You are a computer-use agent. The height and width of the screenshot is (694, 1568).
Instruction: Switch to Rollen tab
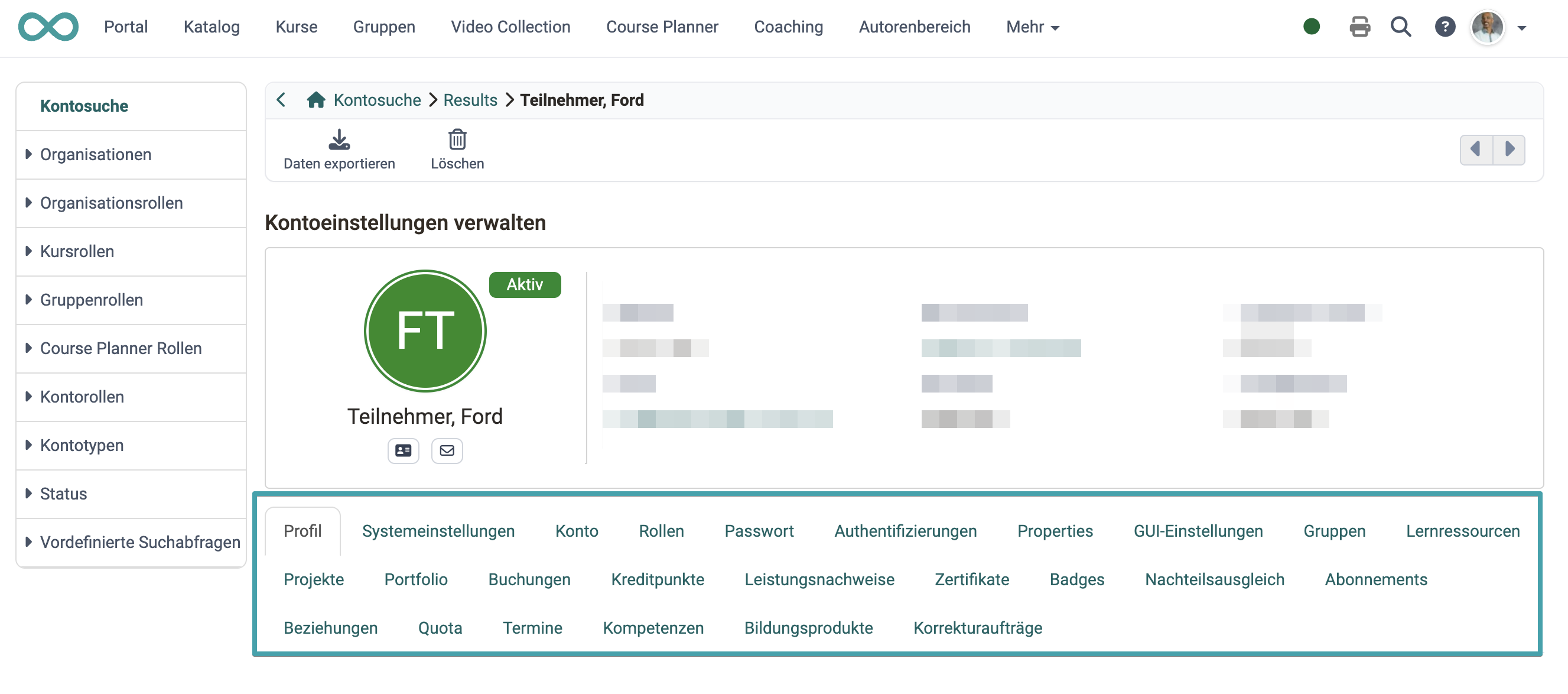tap(661, 531)
